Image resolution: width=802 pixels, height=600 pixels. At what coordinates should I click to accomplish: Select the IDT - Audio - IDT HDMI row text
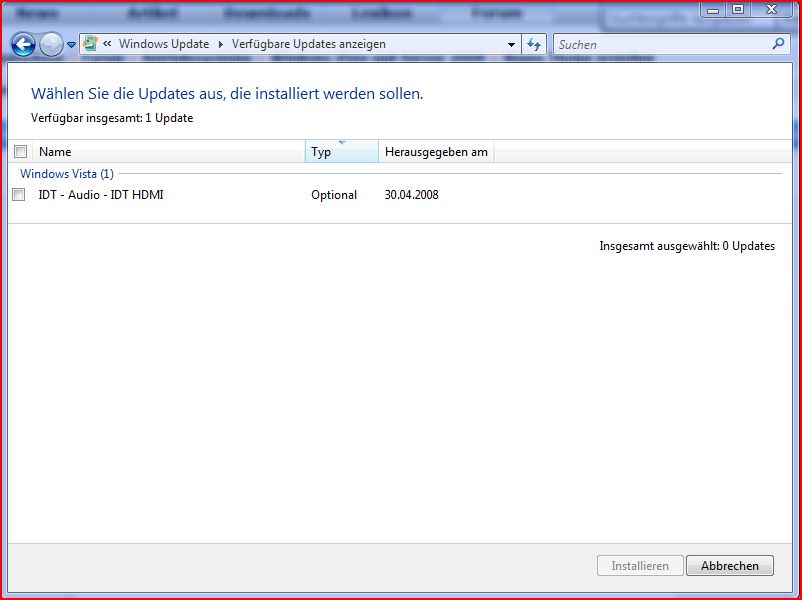pyautogui.click(x=101, y=195)
